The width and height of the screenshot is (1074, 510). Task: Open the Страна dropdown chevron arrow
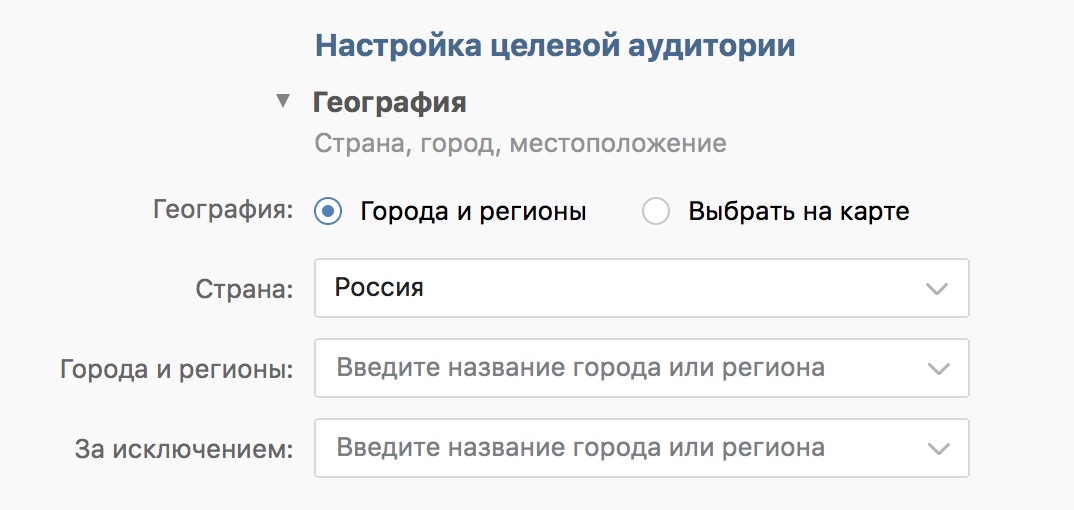(936, 289)
